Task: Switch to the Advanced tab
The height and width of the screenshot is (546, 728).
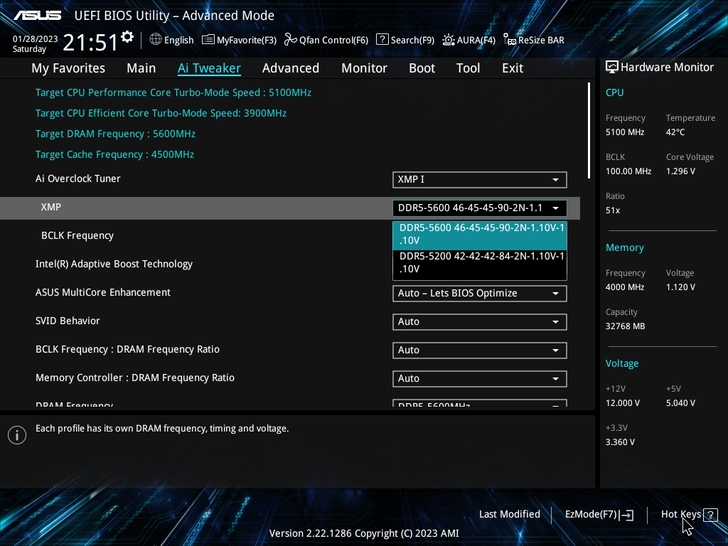Action: [290, 68]
